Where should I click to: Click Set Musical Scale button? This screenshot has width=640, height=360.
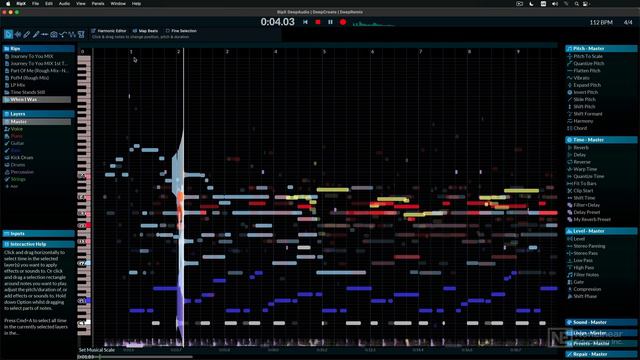pyautogui.click(x=97, y=350)
